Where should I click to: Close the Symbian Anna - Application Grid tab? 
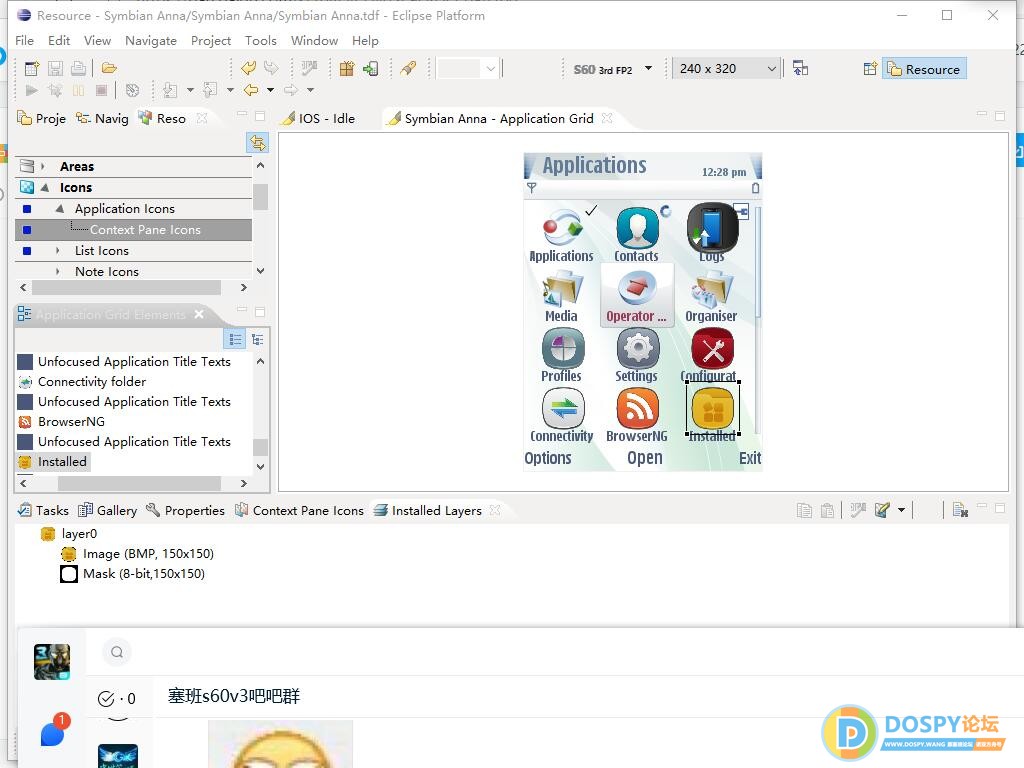point(607,118)
